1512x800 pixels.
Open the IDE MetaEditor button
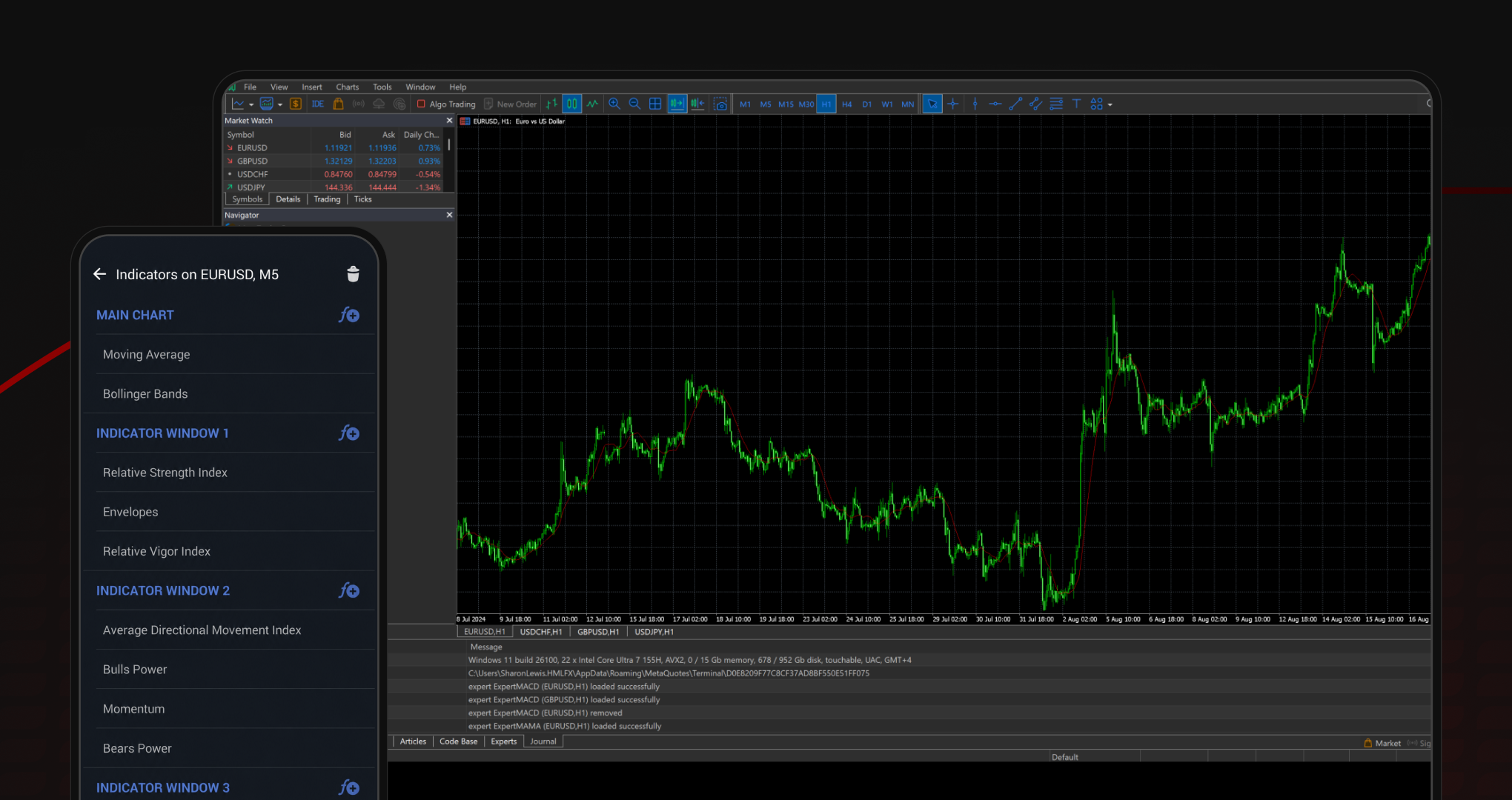pyautogui.click(x=318, y=104)
